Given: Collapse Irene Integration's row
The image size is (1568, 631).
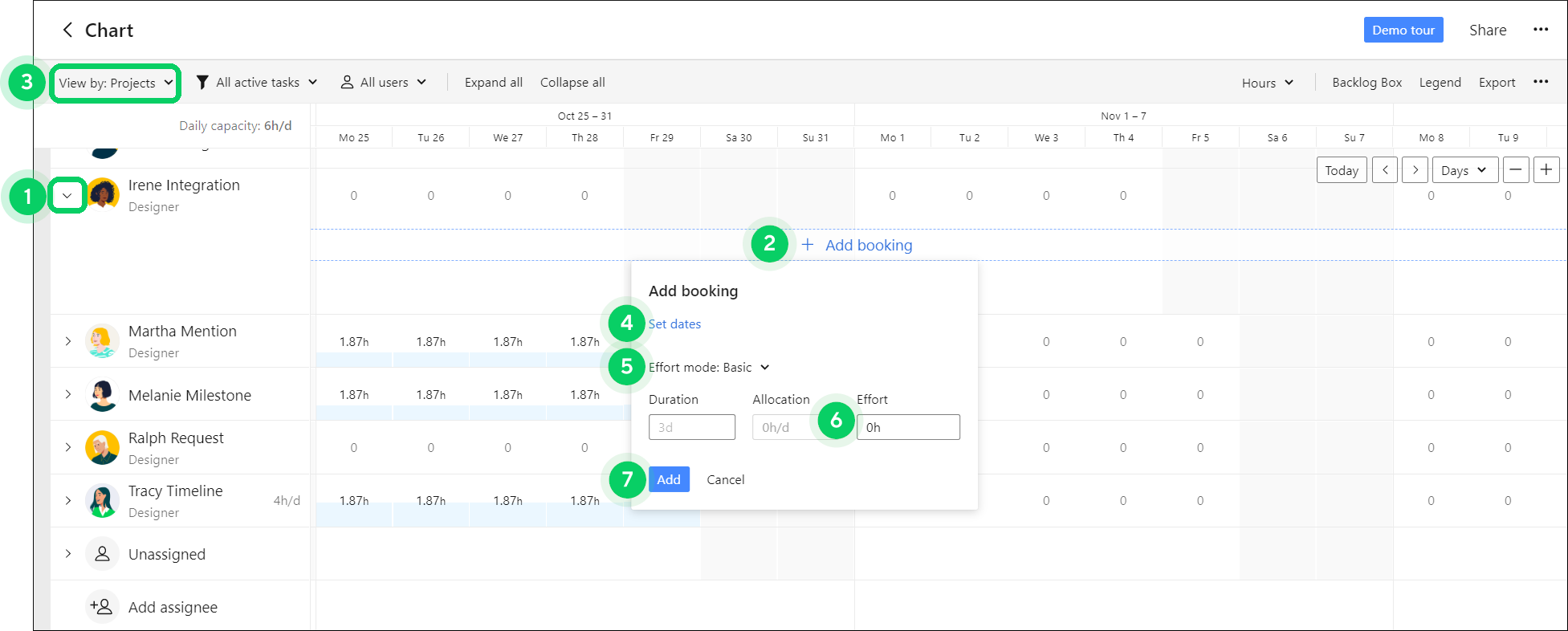Looking at the screenshot, I should point(67,196).
